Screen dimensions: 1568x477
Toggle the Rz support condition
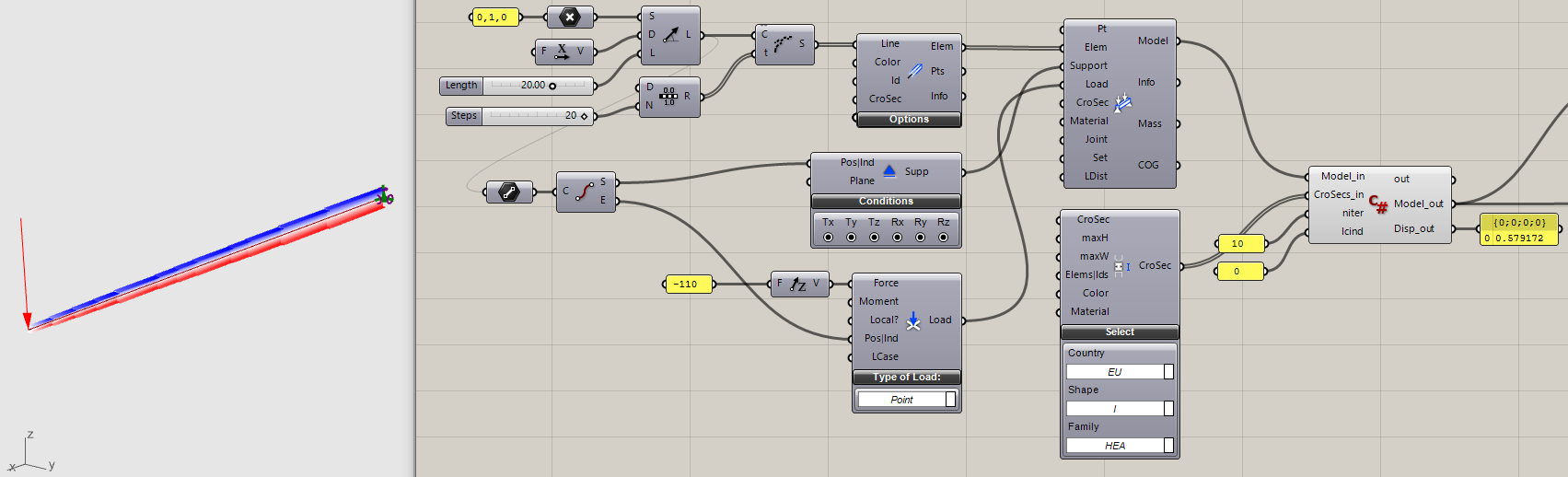943,238
